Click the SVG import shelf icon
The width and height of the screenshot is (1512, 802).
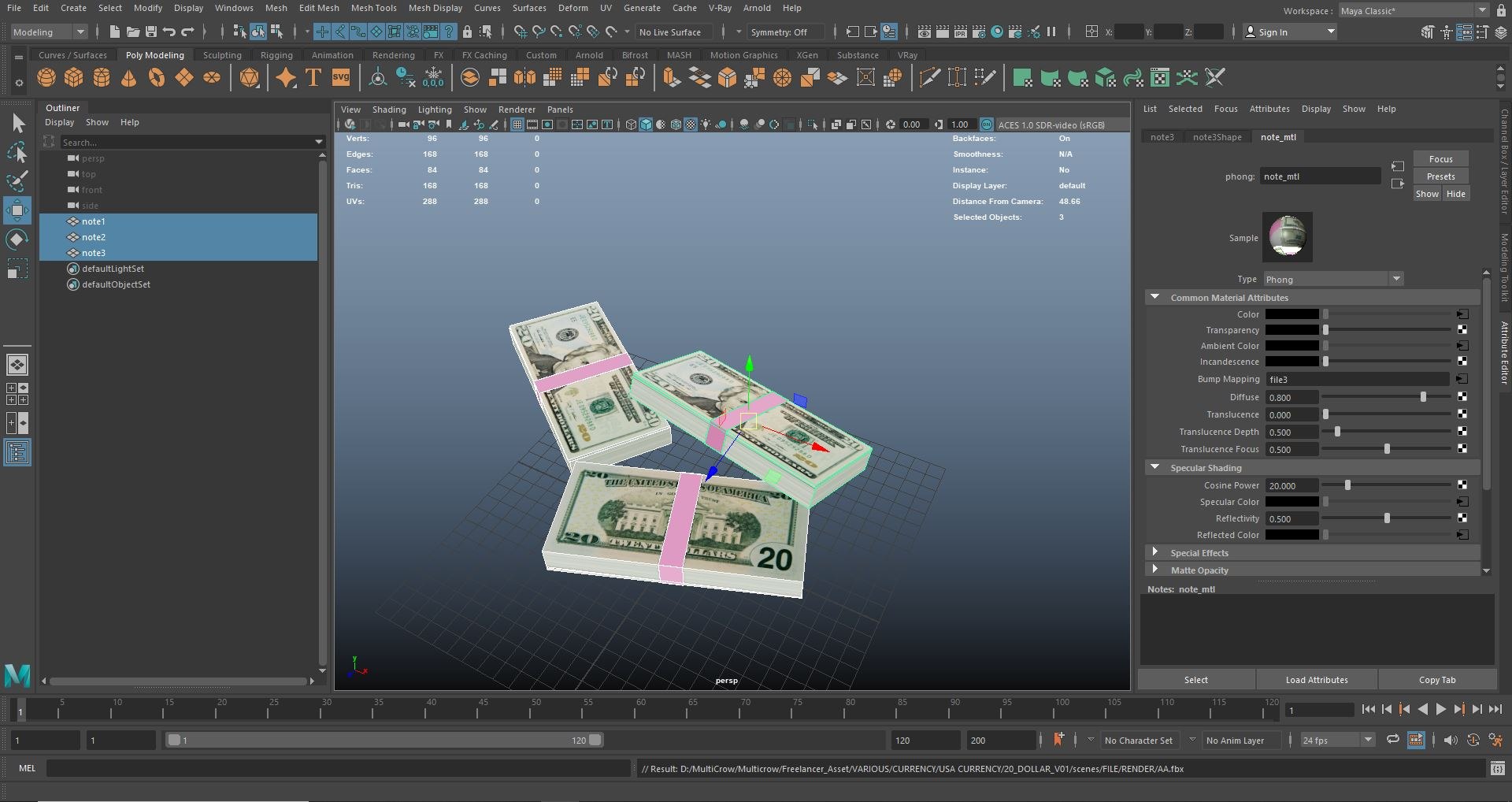(x=341, y=77)
